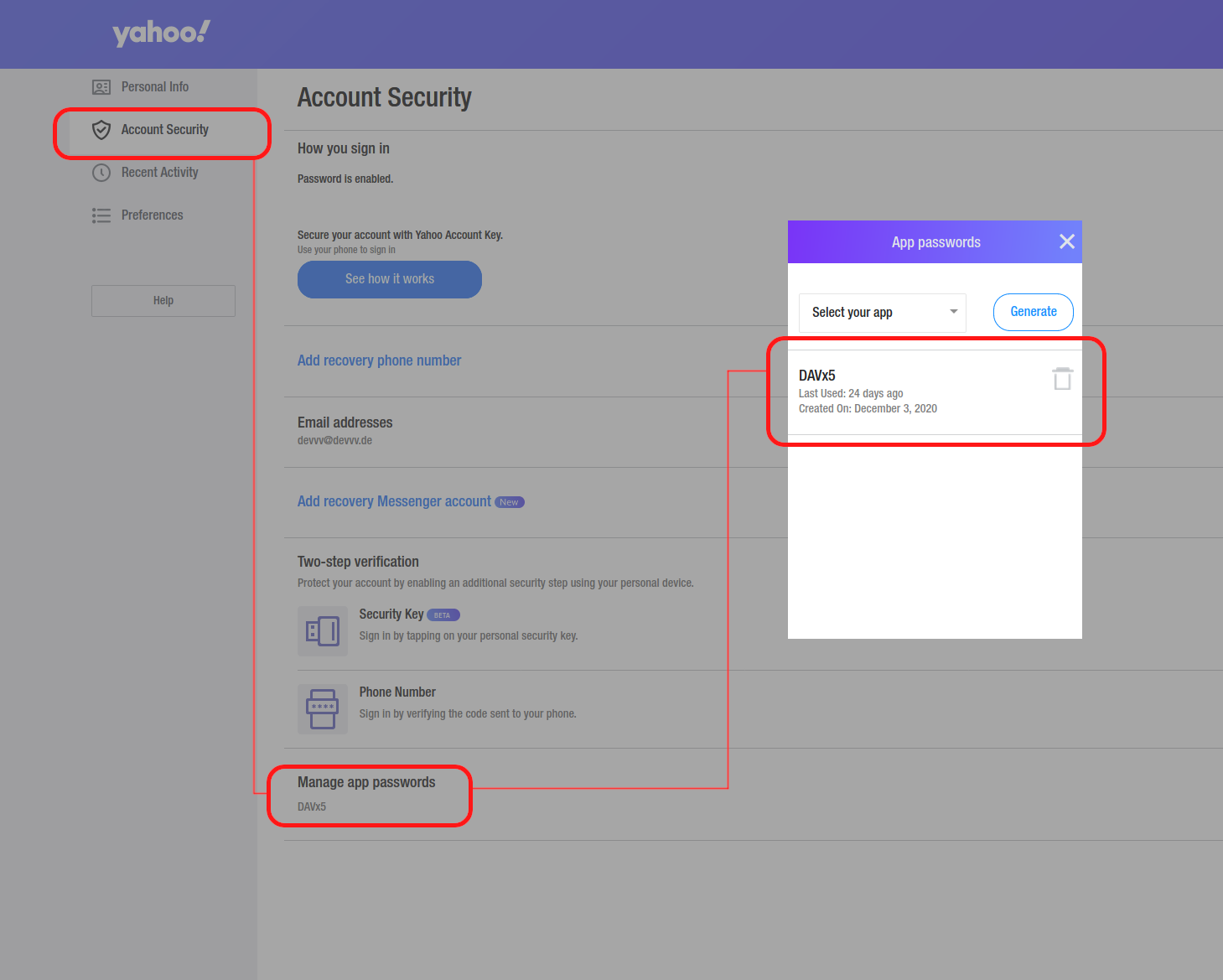Image resolution: width=1223 pixels, height=980 pixels.
Task: Click the Email addresses section
Action: 345,423
